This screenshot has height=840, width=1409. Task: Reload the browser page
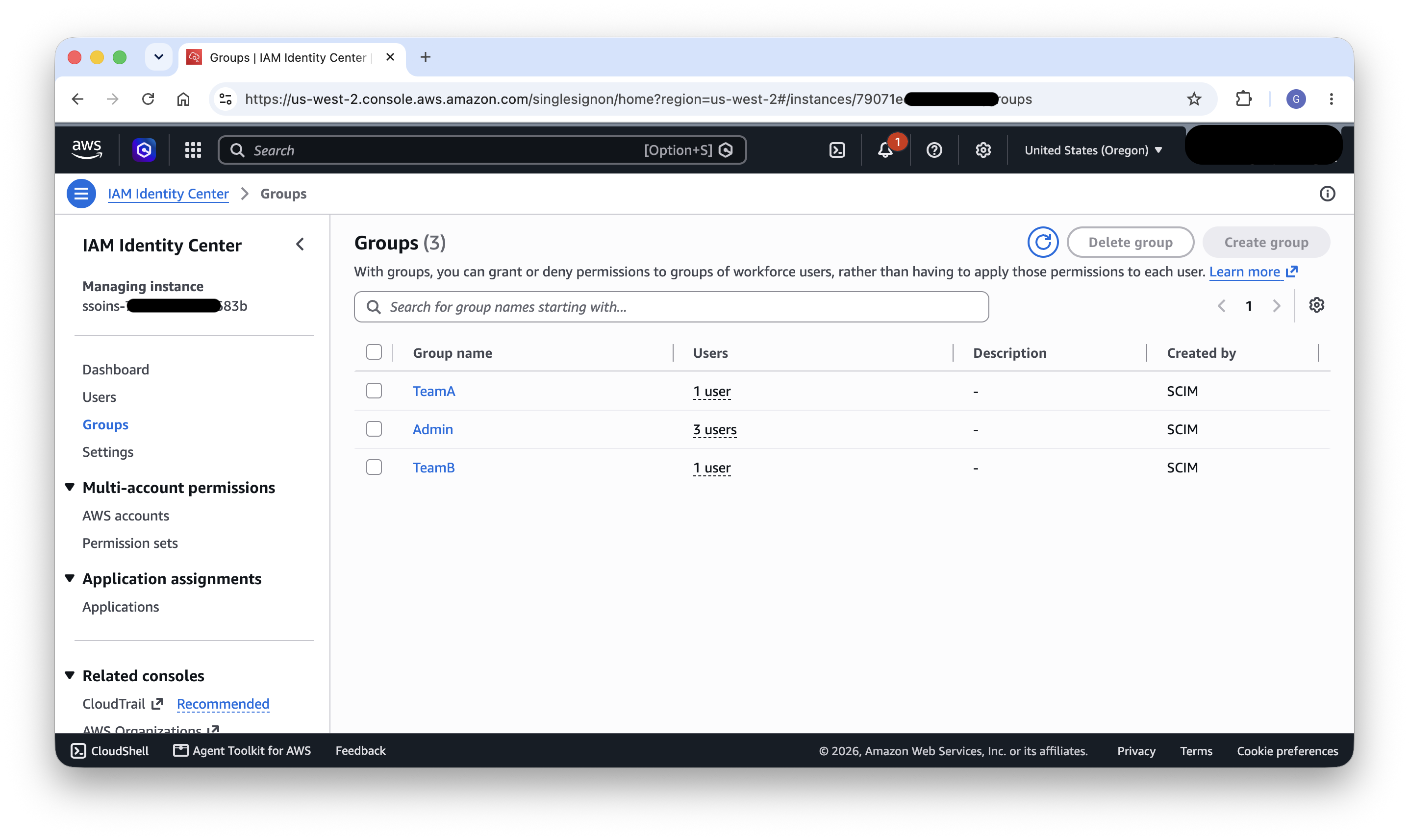click(x=148, y=99)
